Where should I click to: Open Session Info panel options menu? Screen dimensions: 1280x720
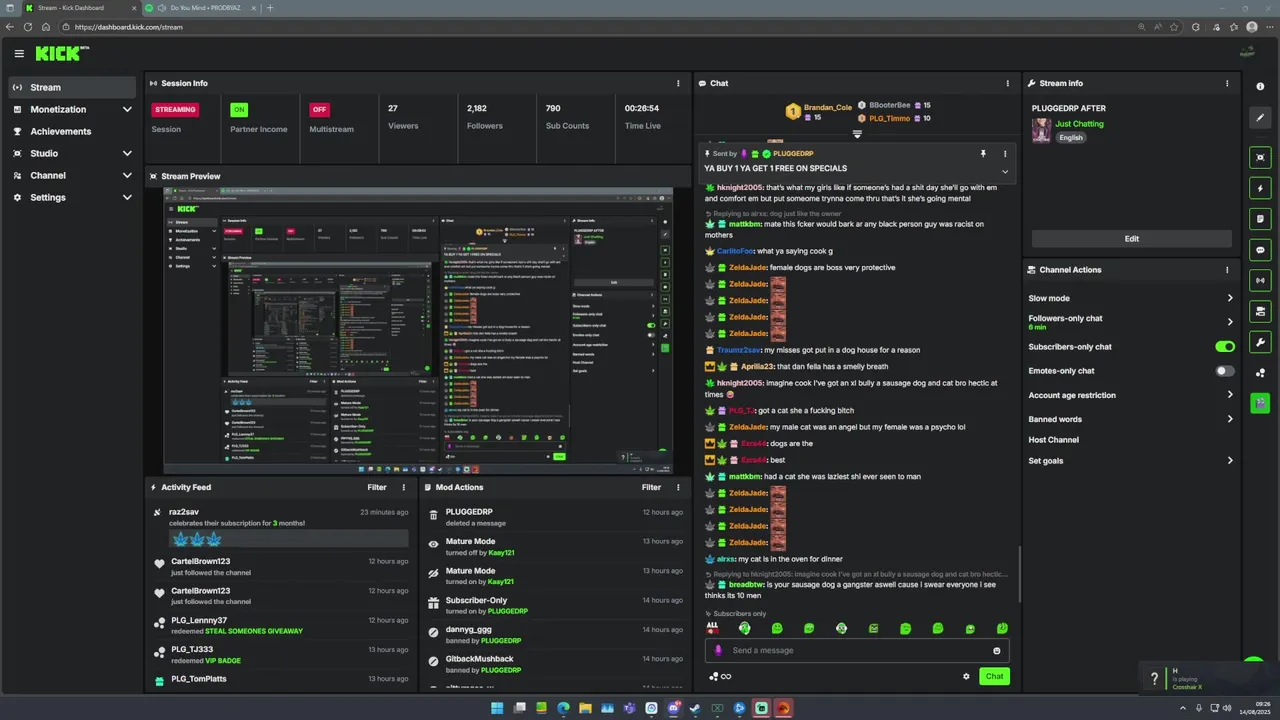click(x=678, y=83)
